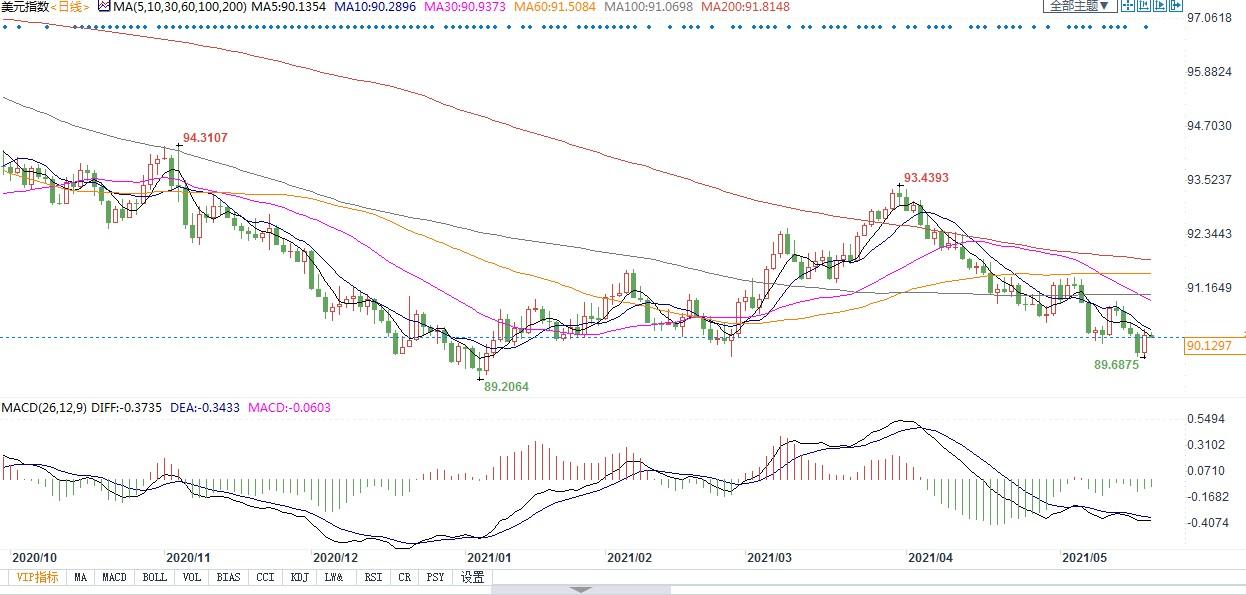Viewport: 1246px width, 595px height.
Task: Select the DIFF:-0.3735 reading
Action: (x=124, y=408)
